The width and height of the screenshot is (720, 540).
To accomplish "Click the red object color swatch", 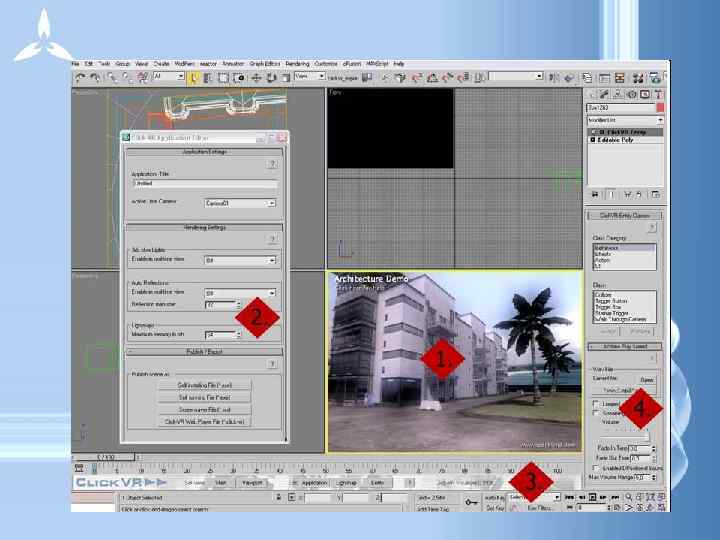I will (660, 107).
